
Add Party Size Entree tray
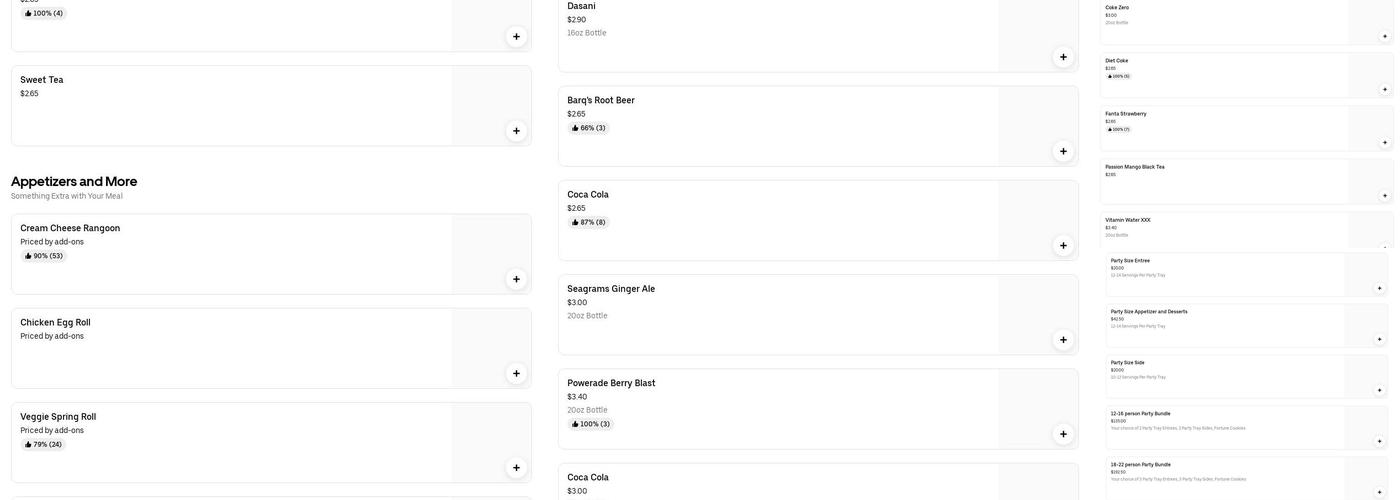pos(1380,288)
